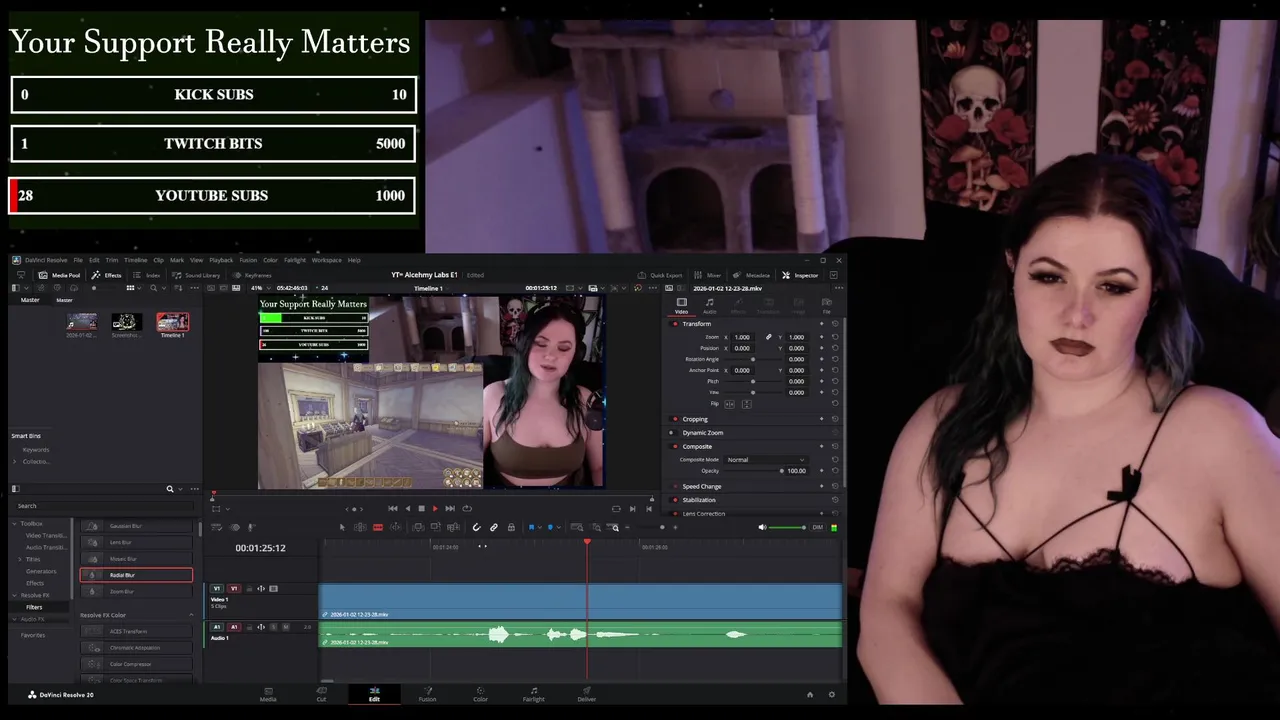Open the Playback menu
1280x720 pixels.
[x=221, y=260]
